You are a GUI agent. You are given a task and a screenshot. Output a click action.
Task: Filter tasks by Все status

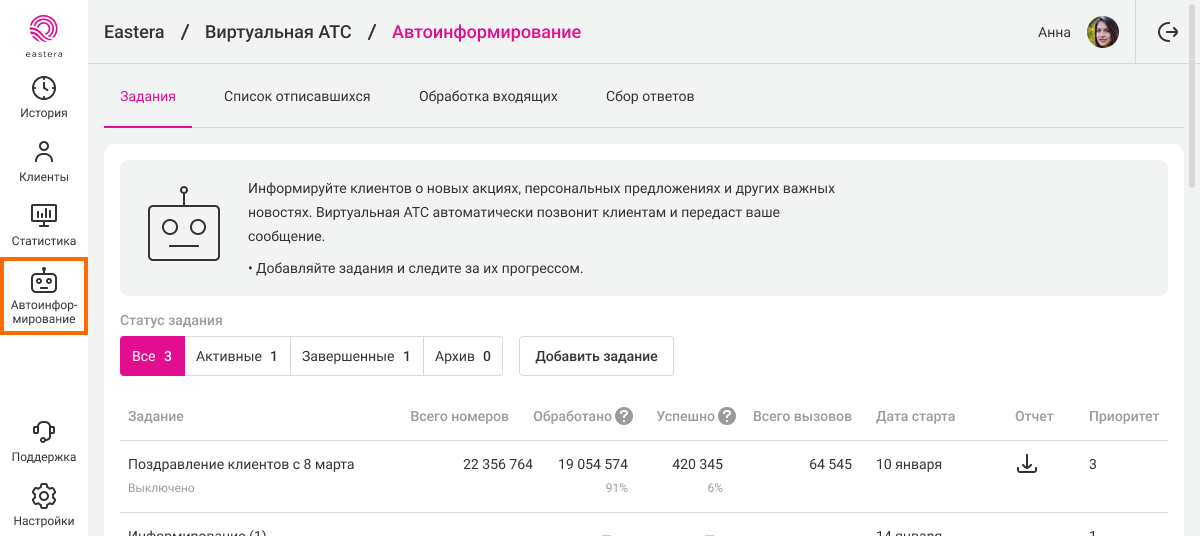coord(152,356)
